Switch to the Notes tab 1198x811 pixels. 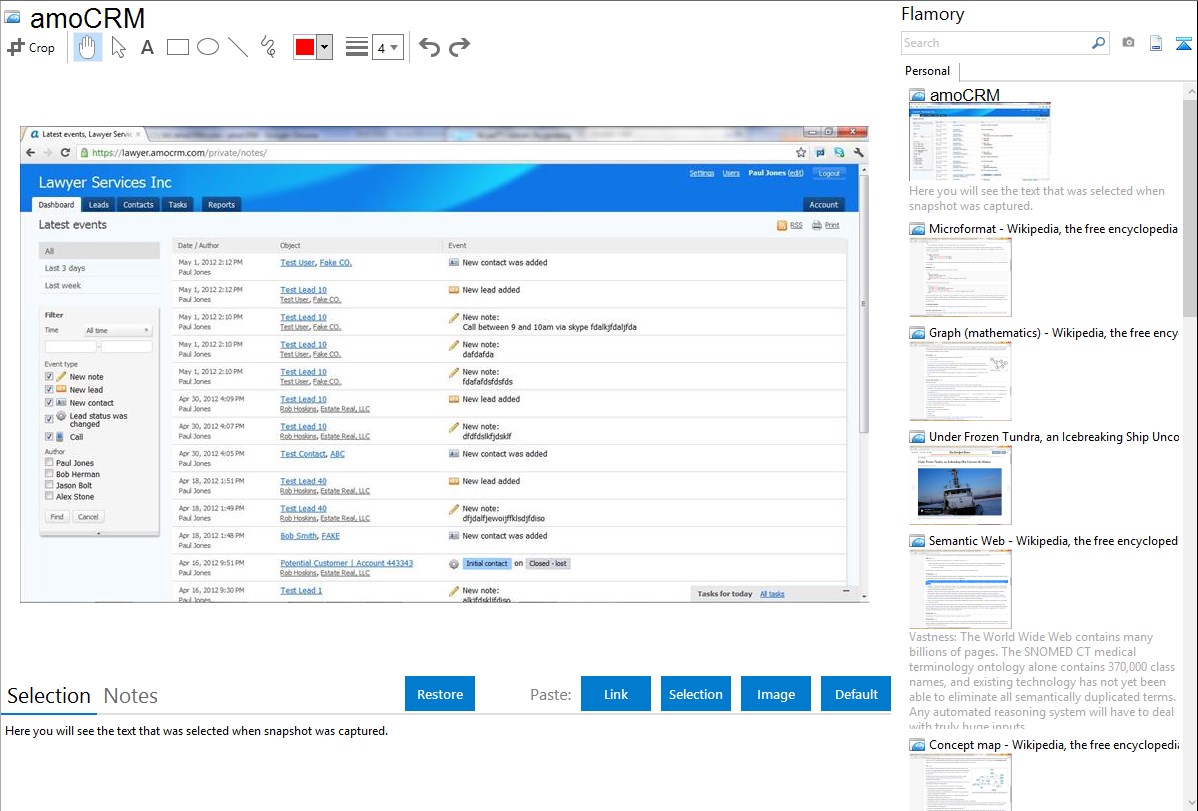(x=131, y=696)
